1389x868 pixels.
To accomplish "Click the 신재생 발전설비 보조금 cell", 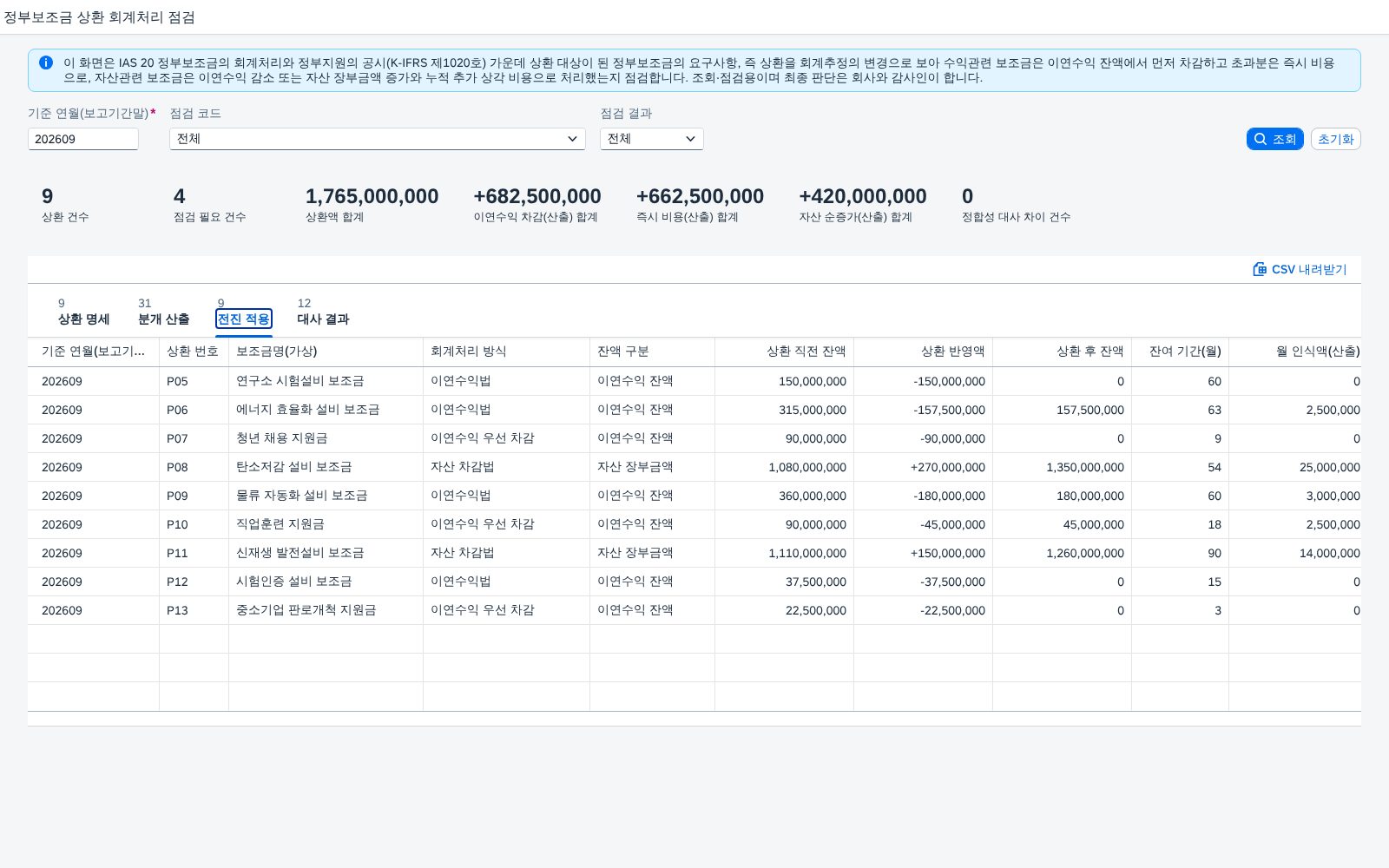I will 326,553.
